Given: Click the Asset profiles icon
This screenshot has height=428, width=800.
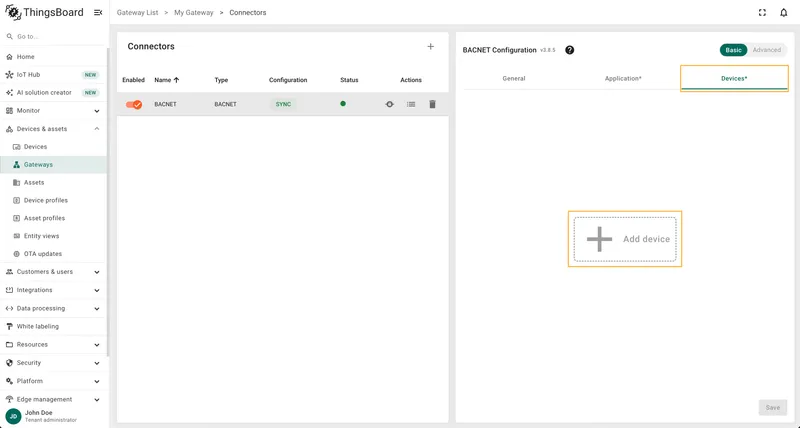Looking at the screenshot, I should click(x=16, y=218).
